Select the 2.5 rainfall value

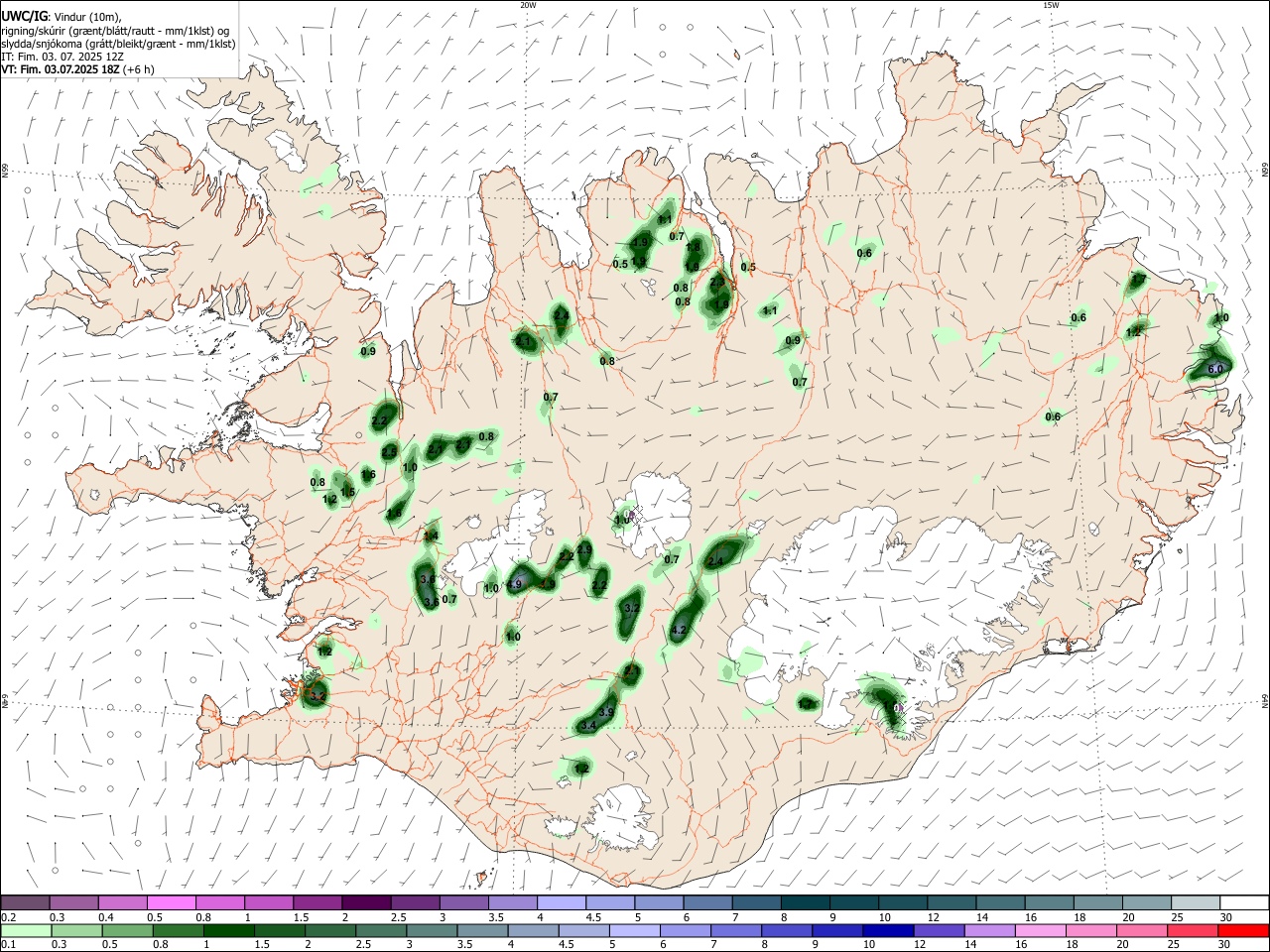389,452
